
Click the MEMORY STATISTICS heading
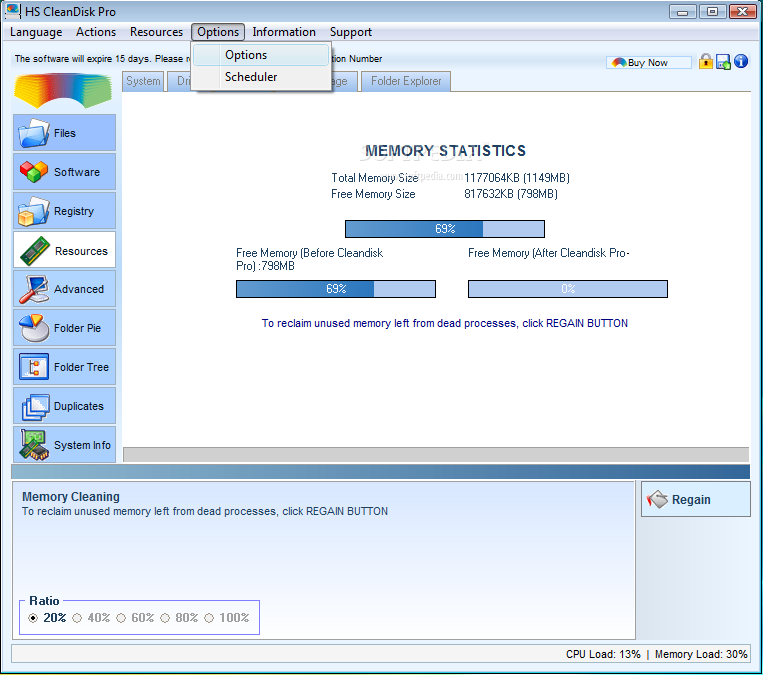(445, 151)
